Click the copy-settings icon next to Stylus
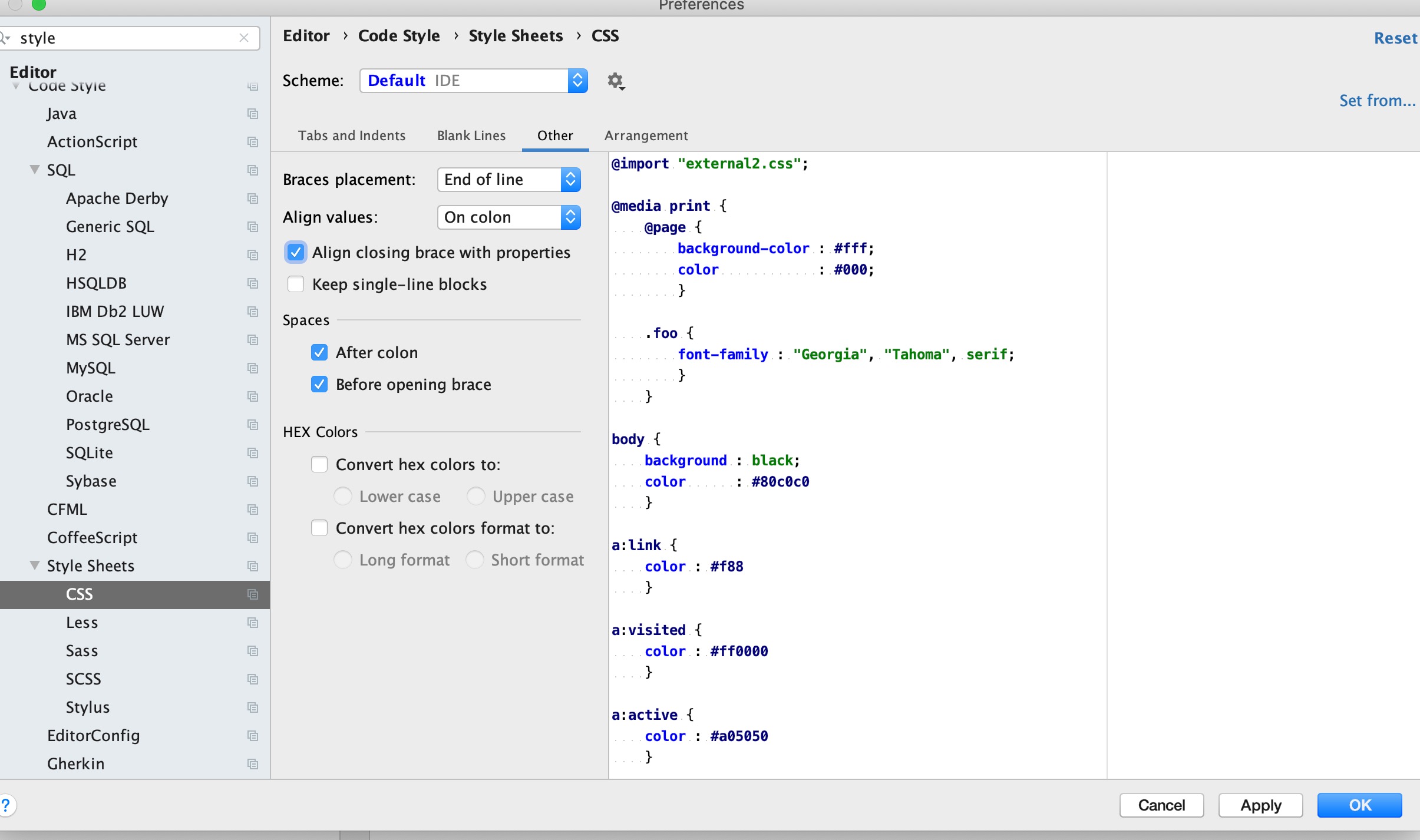The width and height of the screenshot is (1420, 840). [x=253, y=707]
